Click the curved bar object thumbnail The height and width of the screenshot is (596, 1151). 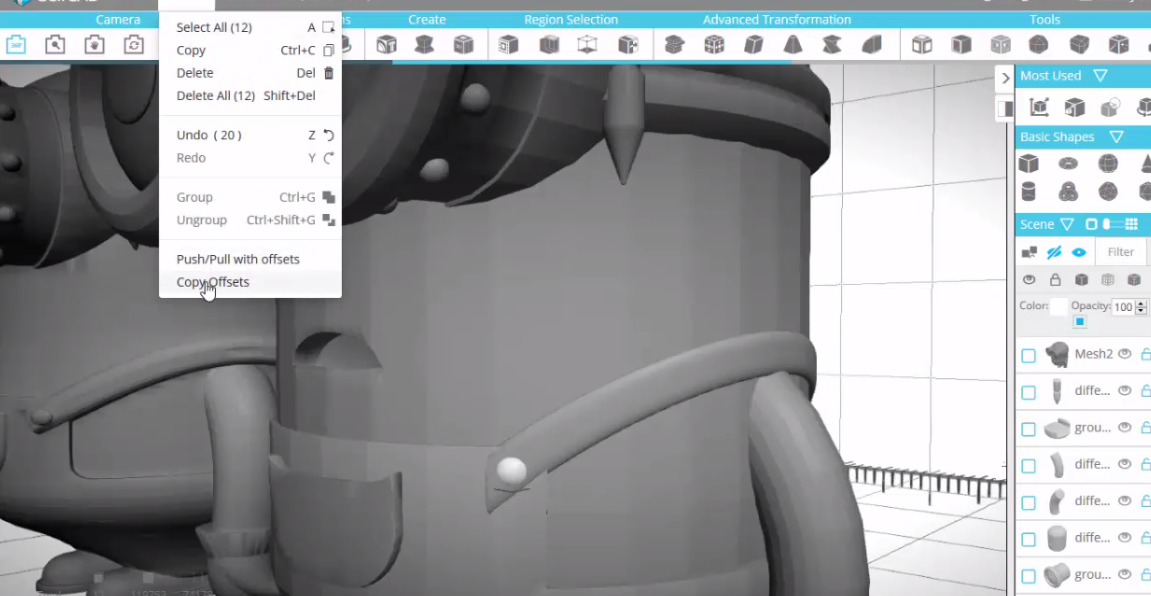(x=1056, y=465)
